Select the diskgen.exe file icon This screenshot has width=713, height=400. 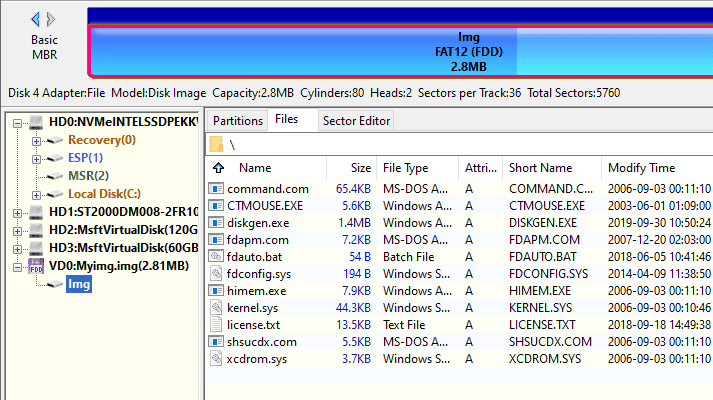pyautogui.click(x=217, y=223)
